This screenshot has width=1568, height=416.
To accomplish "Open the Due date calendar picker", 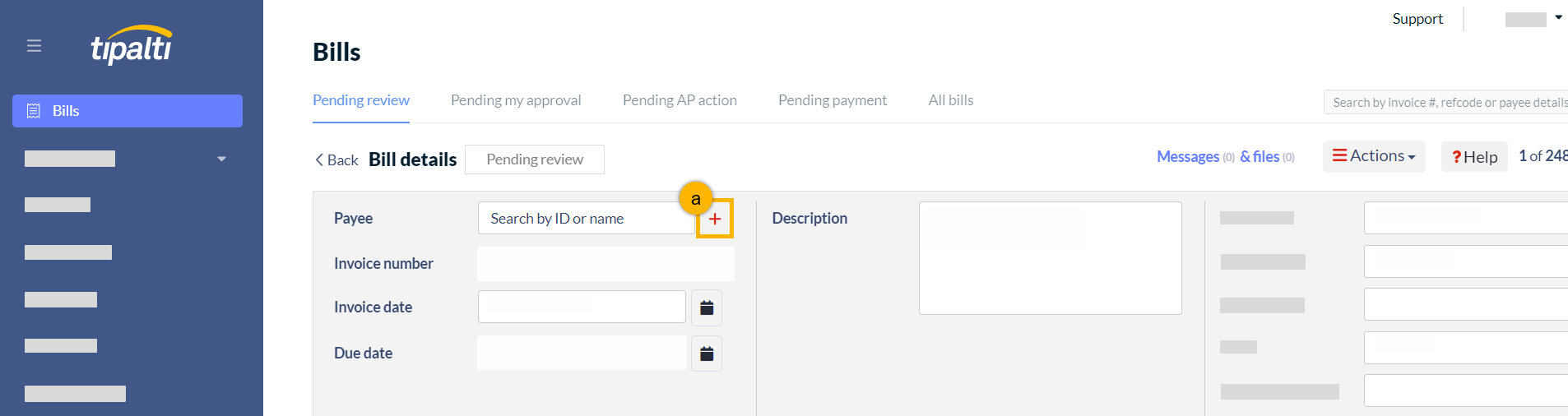I will pos(707,354).
